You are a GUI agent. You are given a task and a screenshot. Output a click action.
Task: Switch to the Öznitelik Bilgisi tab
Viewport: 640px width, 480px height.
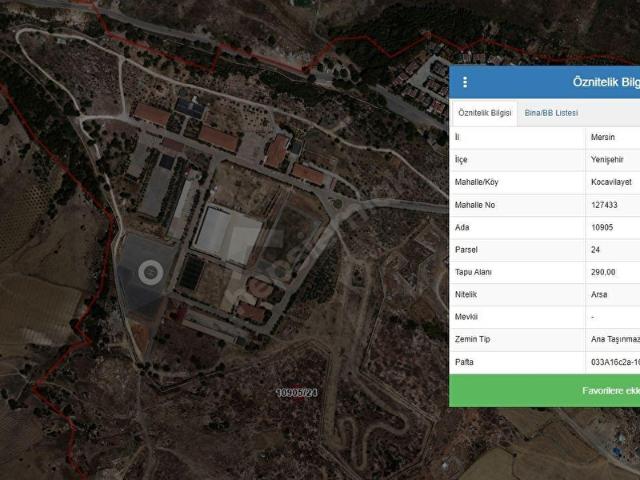coord(486,113)
